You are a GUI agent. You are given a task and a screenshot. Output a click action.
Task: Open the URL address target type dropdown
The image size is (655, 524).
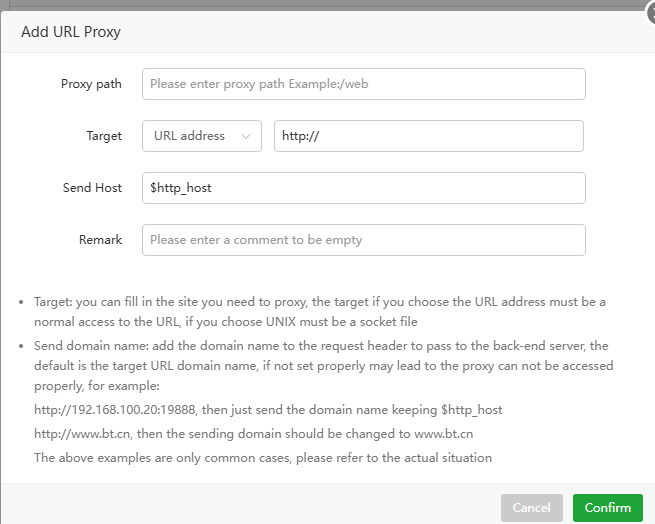pyautogui.click(x=201, y=136)
